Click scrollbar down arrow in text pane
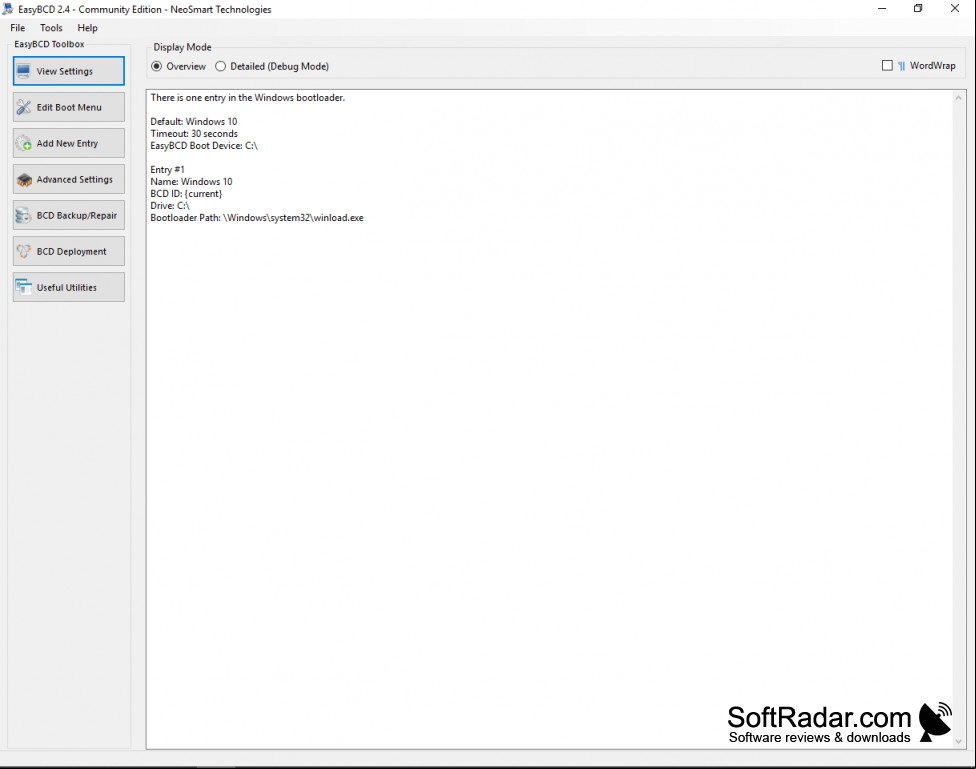This screenshot has width=976, height=769. tap(959, 741)
